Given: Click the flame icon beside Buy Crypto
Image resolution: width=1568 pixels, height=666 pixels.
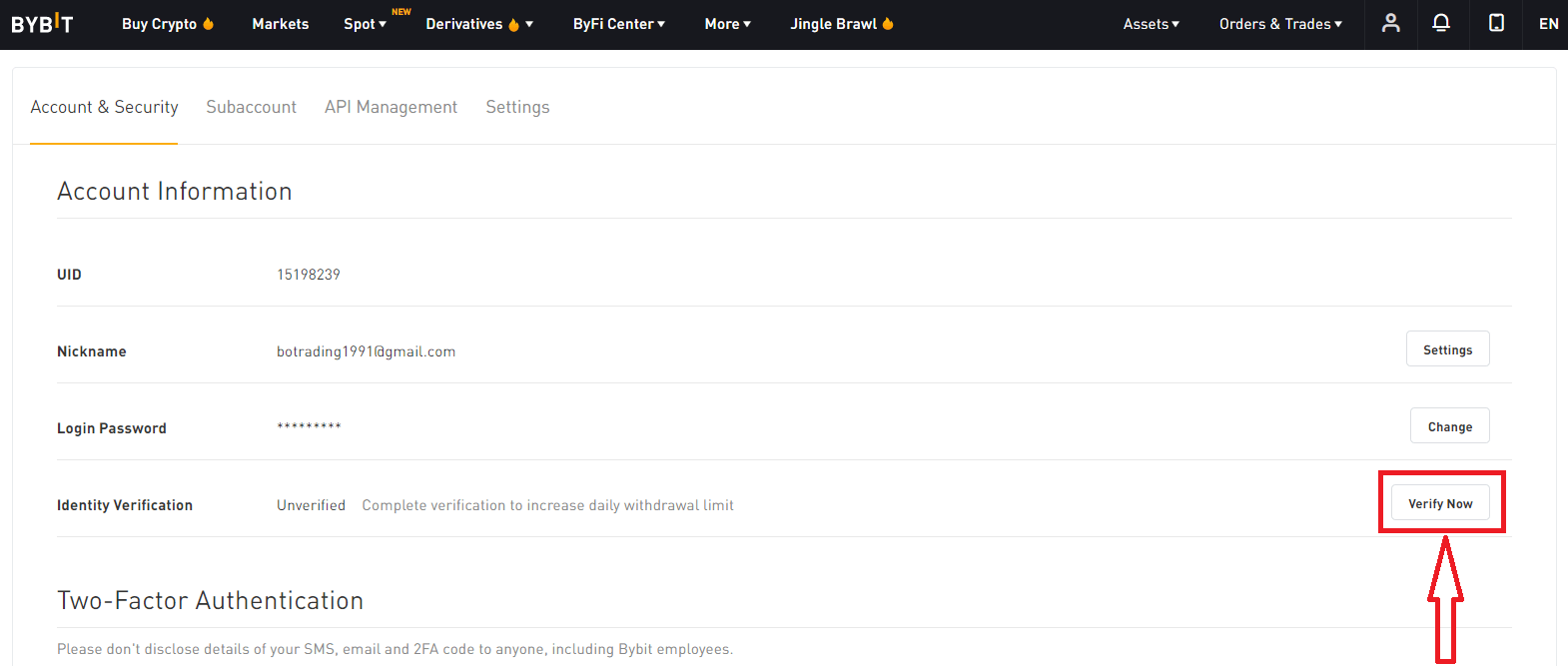Looking at the screenshot, I should [209, 24].
